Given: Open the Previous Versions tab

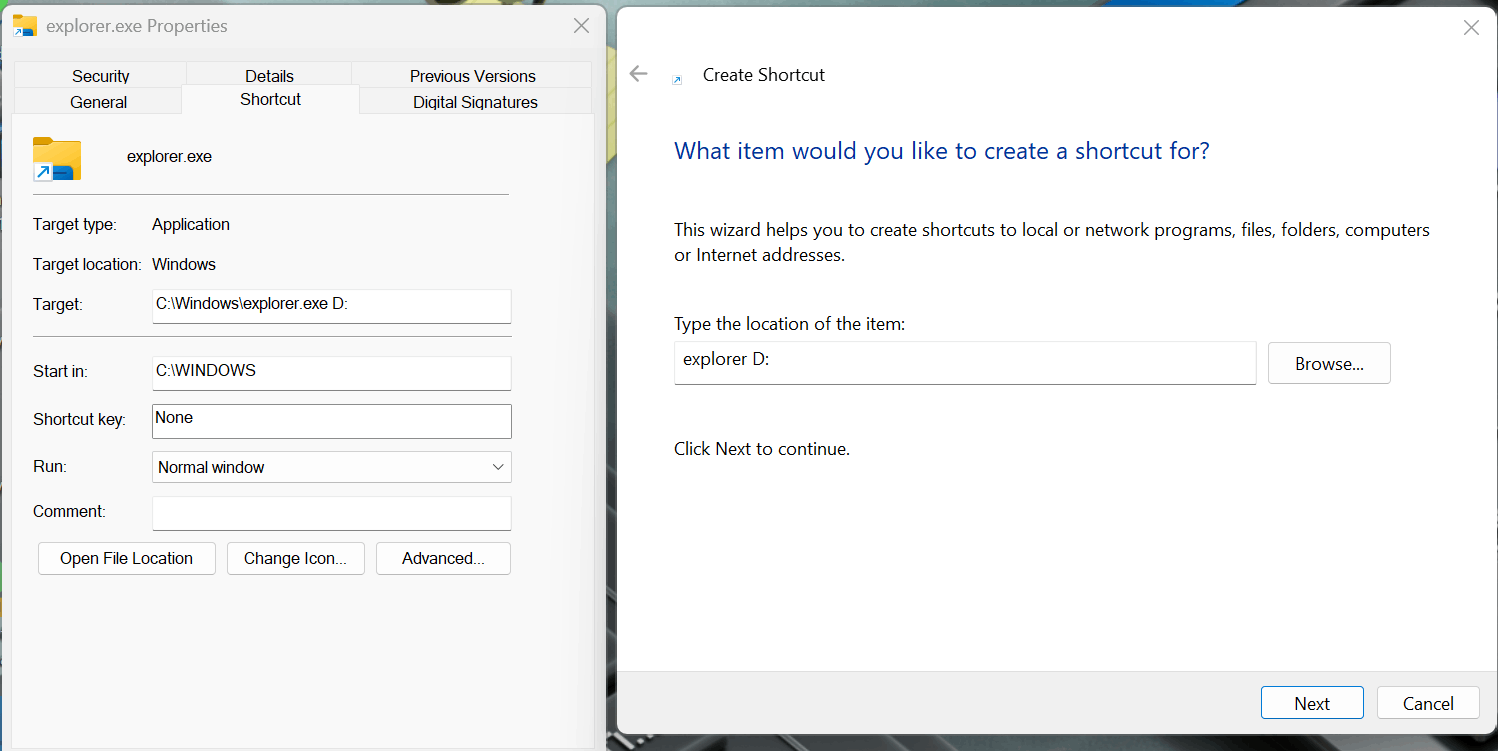Looking at the screenshot, I should point(472,75).
